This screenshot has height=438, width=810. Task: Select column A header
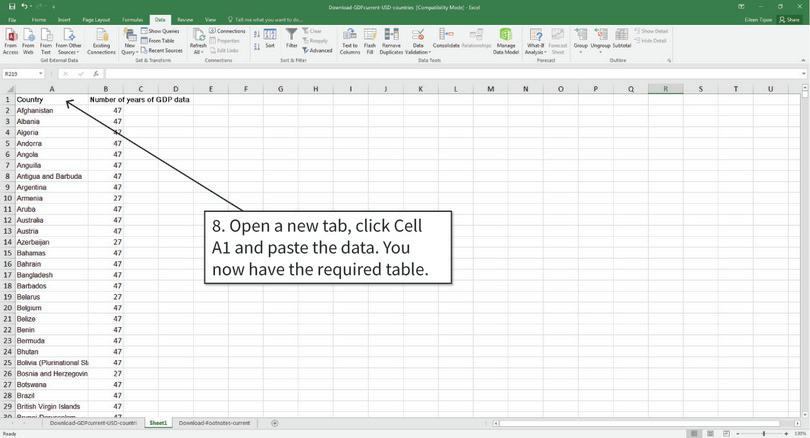tap(51, 89)
